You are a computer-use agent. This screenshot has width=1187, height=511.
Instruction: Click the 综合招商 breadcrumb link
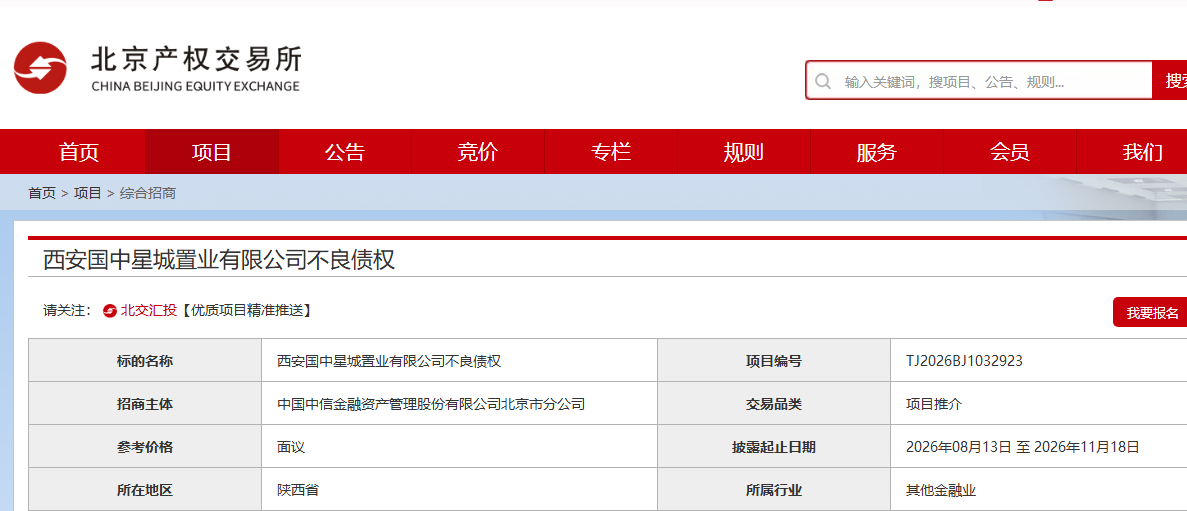point(148,193)
